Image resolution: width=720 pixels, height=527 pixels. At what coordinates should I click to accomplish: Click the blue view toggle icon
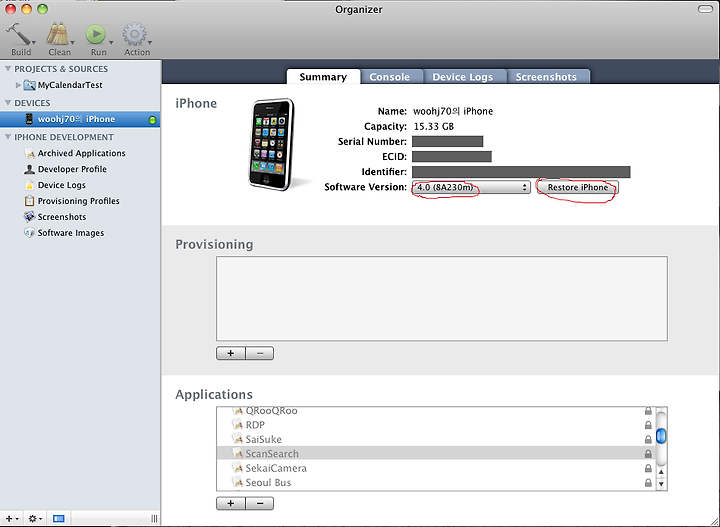[x=59, y=519]
